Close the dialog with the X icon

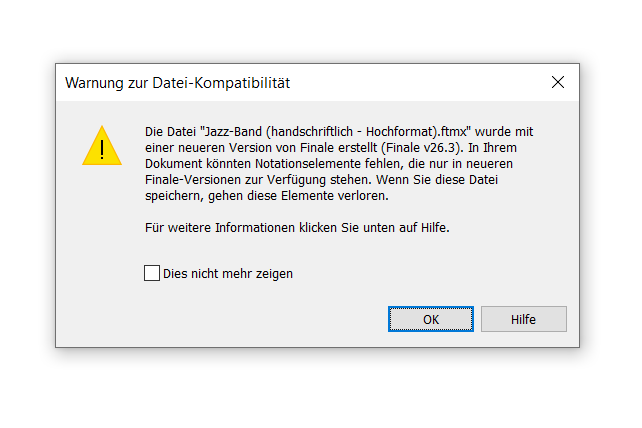click(558, 82)
